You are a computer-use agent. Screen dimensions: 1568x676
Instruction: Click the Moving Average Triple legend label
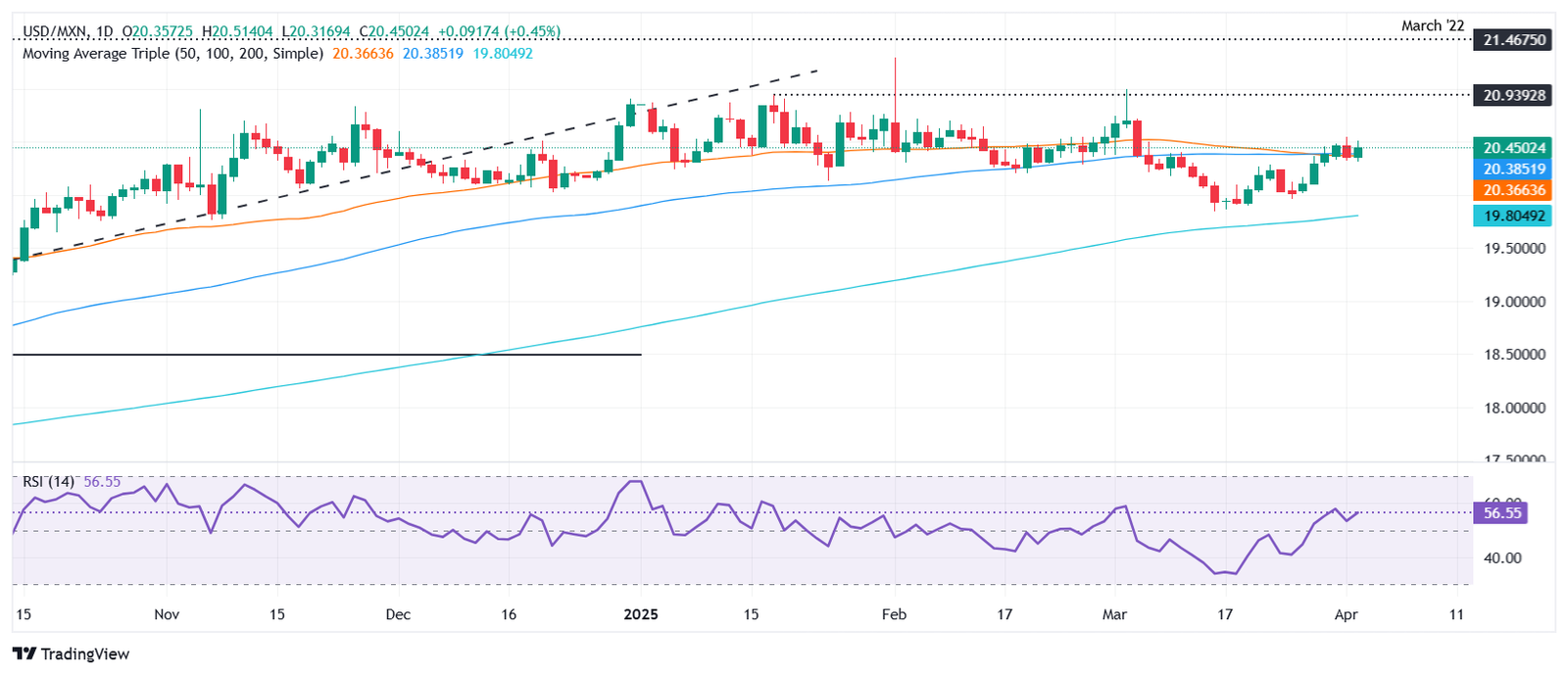coord(172,53)
